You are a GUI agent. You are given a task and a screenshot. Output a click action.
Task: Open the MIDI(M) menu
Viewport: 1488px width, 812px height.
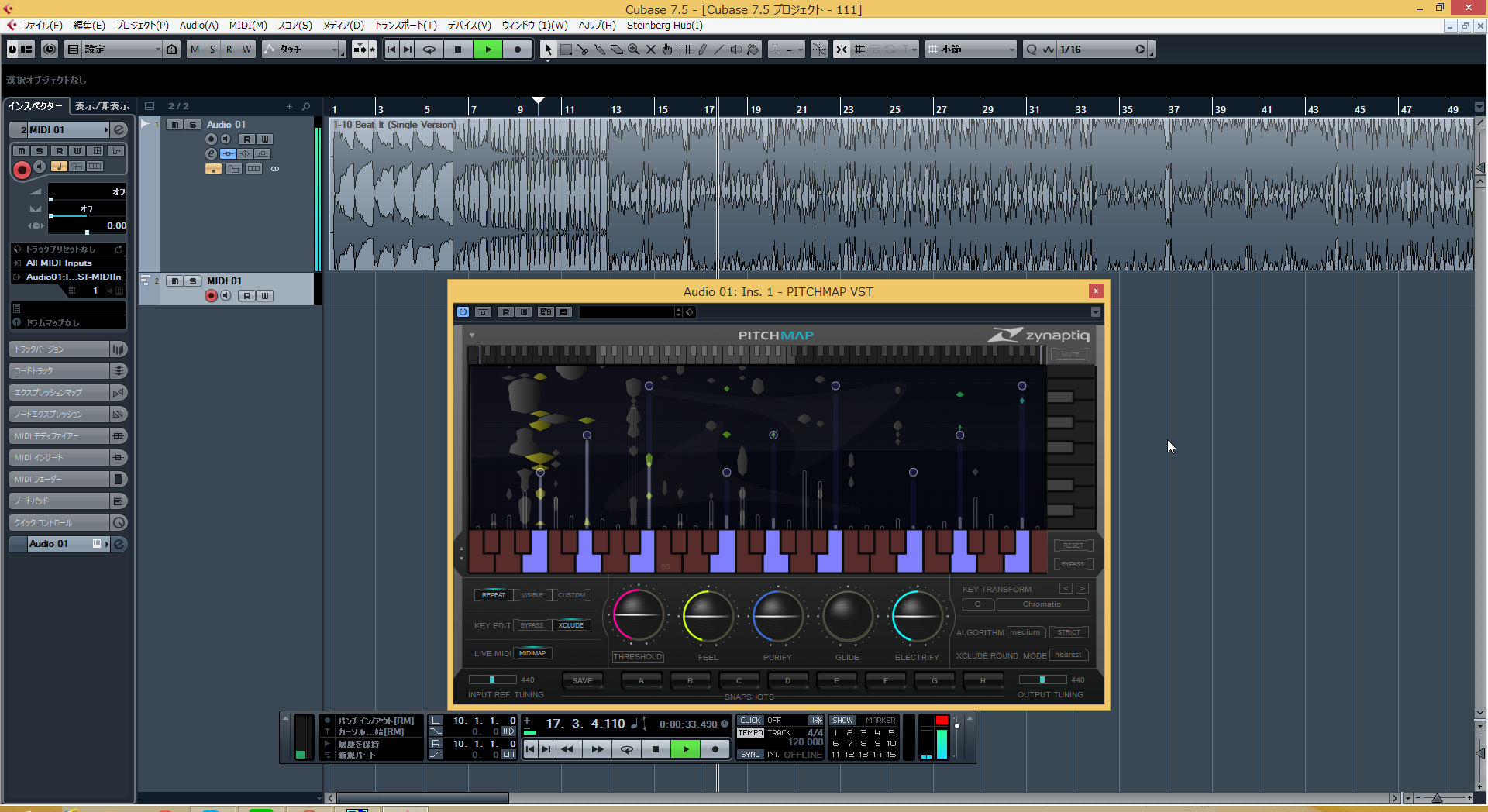coord(248,26)
